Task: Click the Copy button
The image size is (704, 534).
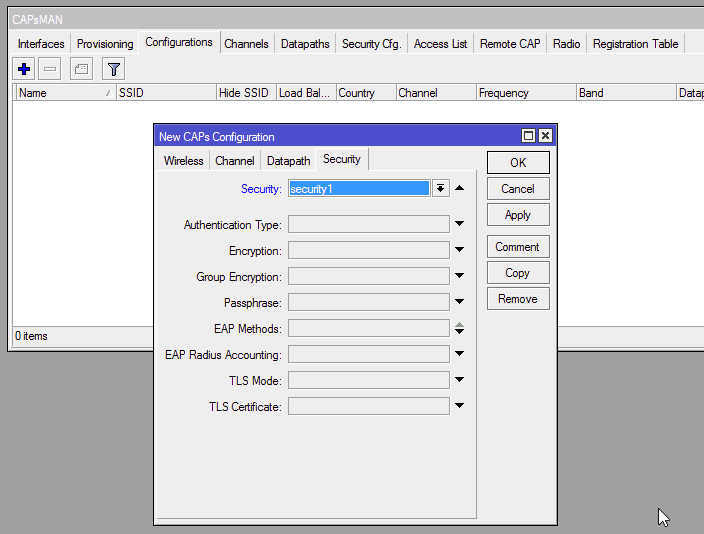Action: coord(517,273)
